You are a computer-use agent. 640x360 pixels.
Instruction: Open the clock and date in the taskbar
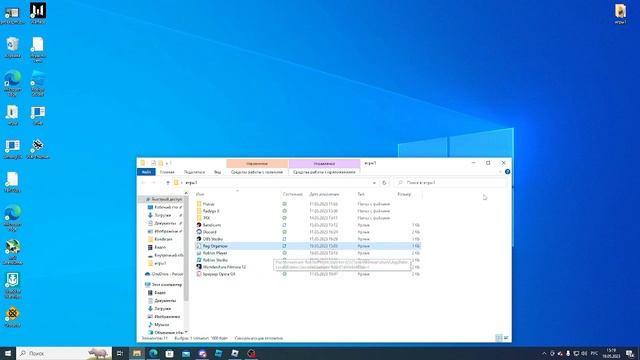[x=611, y=353]
